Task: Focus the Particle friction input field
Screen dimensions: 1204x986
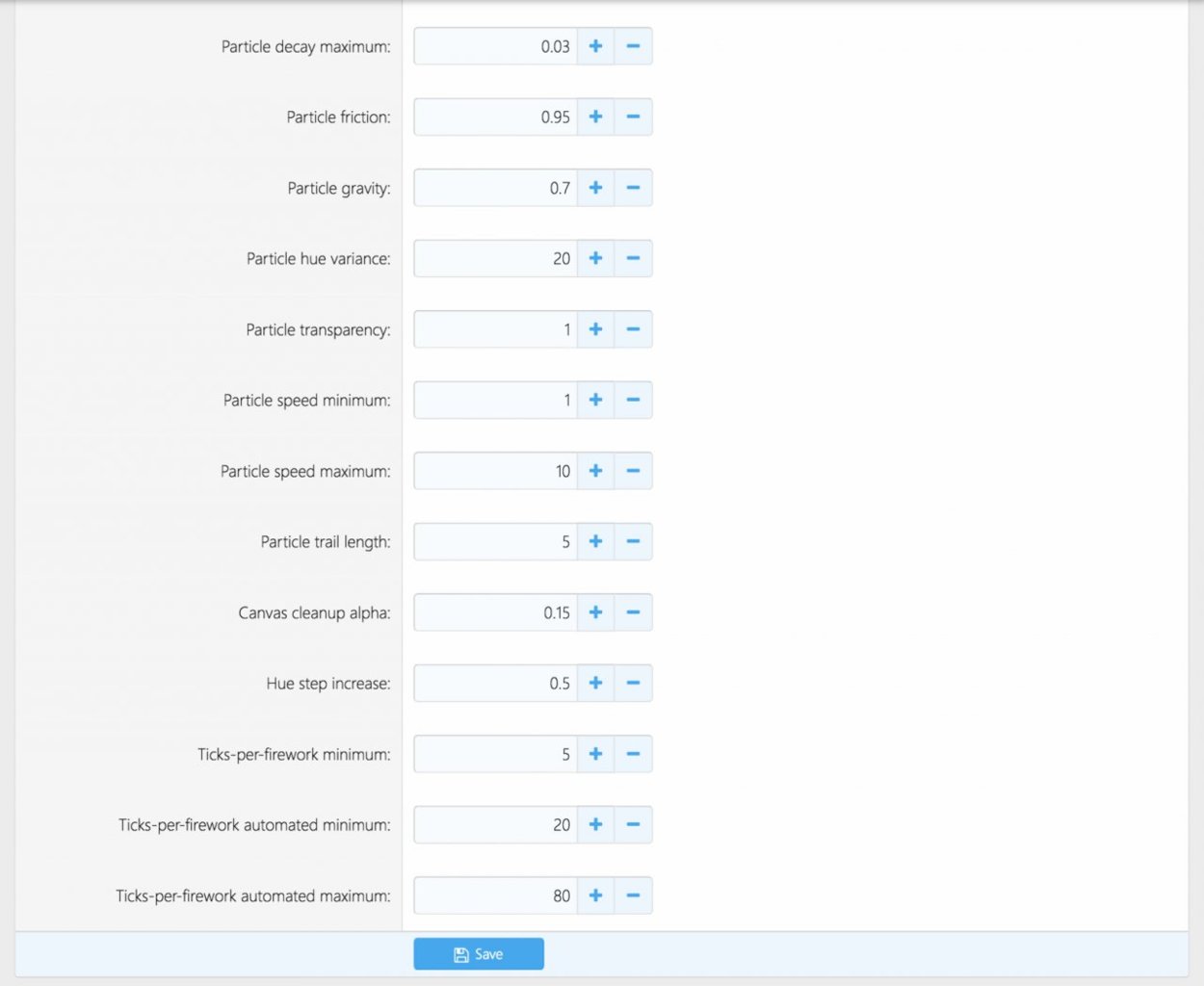Action: tap(495, 117)
